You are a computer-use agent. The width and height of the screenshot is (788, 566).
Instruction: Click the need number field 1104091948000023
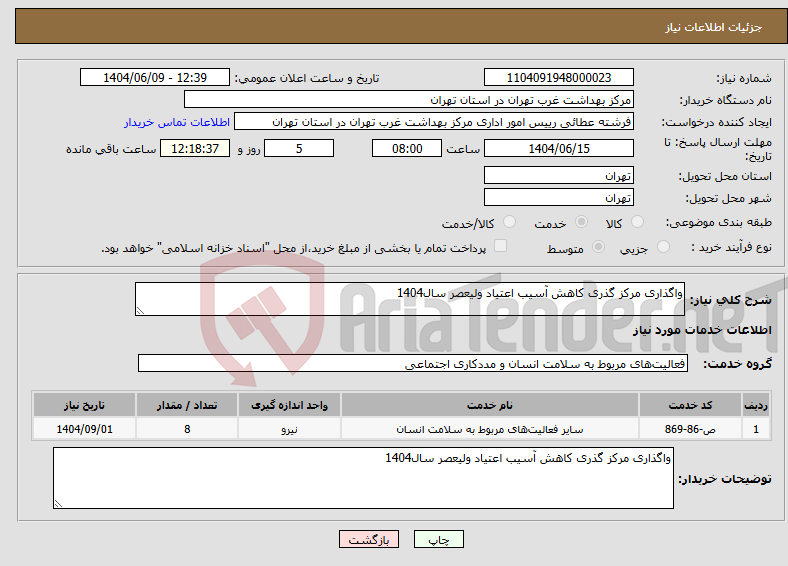tap(559, 77)
